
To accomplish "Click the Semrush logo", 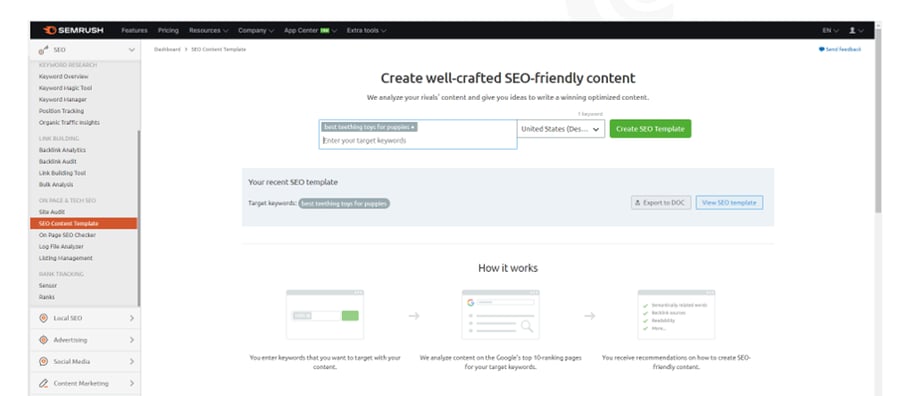I will [x=73, y=30].
